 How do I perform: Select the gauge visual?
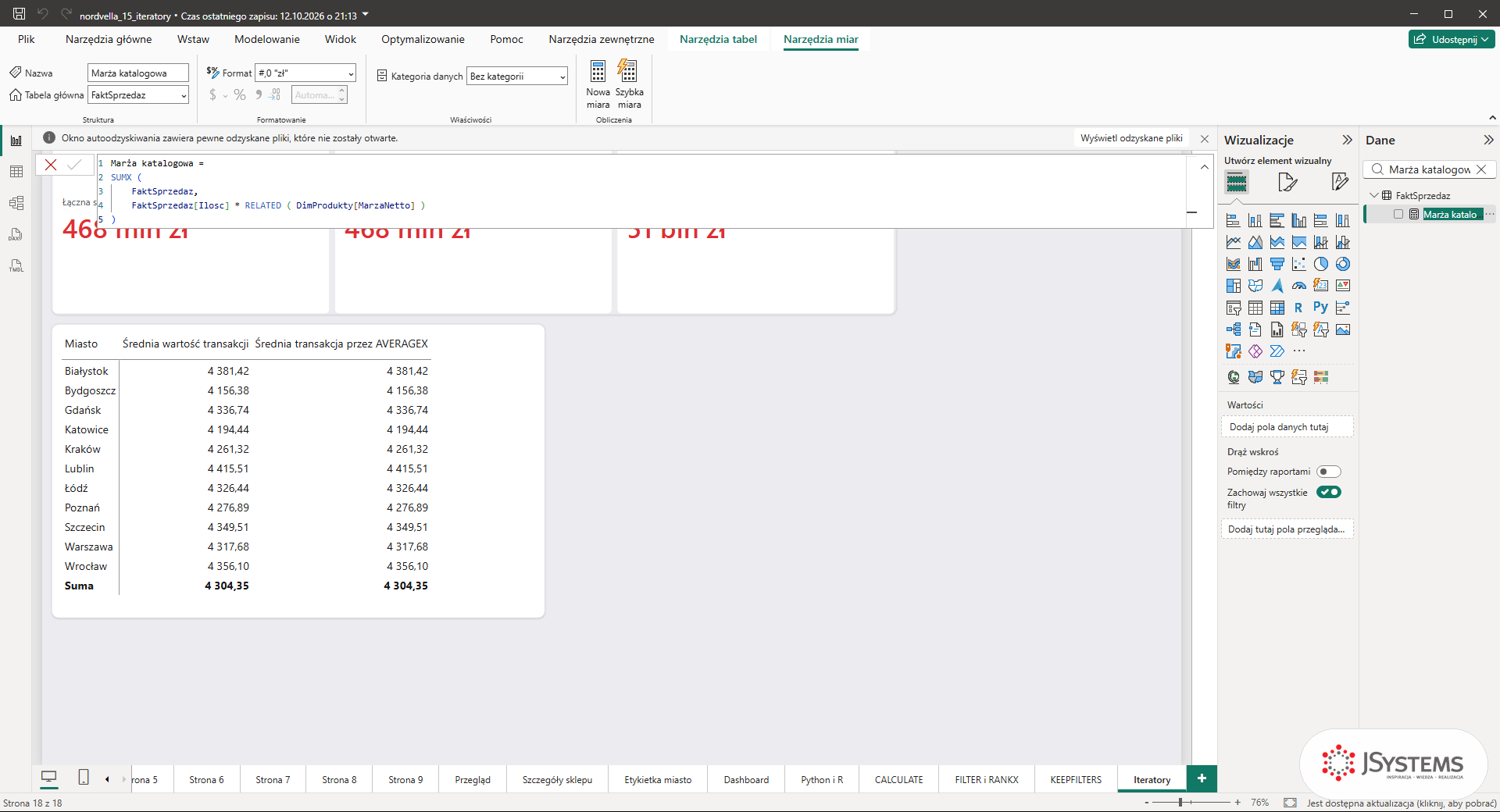[1298, 286]
